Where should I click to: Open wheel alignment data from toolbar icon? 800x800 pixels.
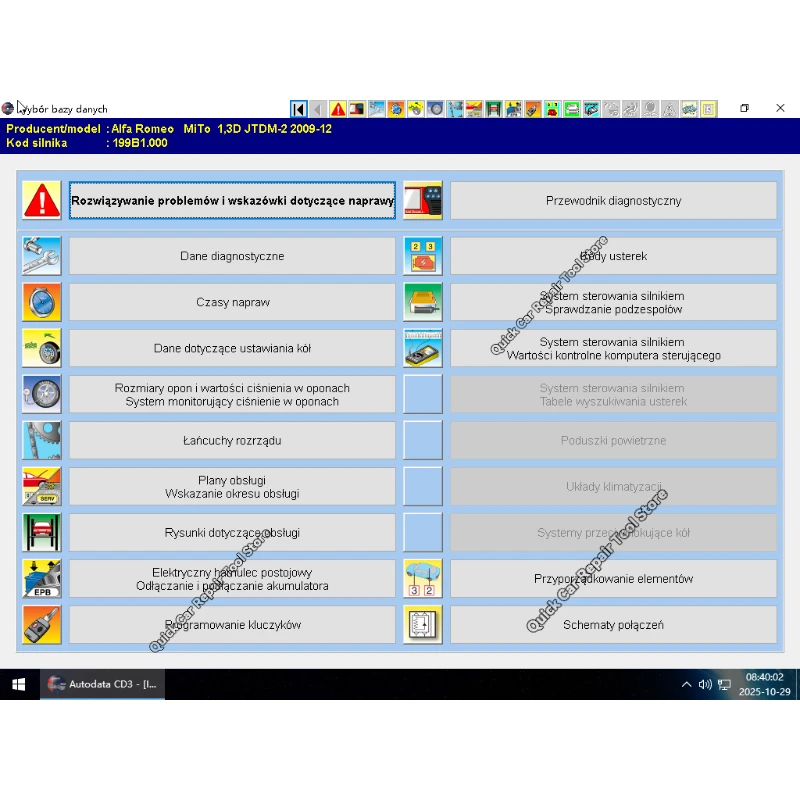[416, 109]
